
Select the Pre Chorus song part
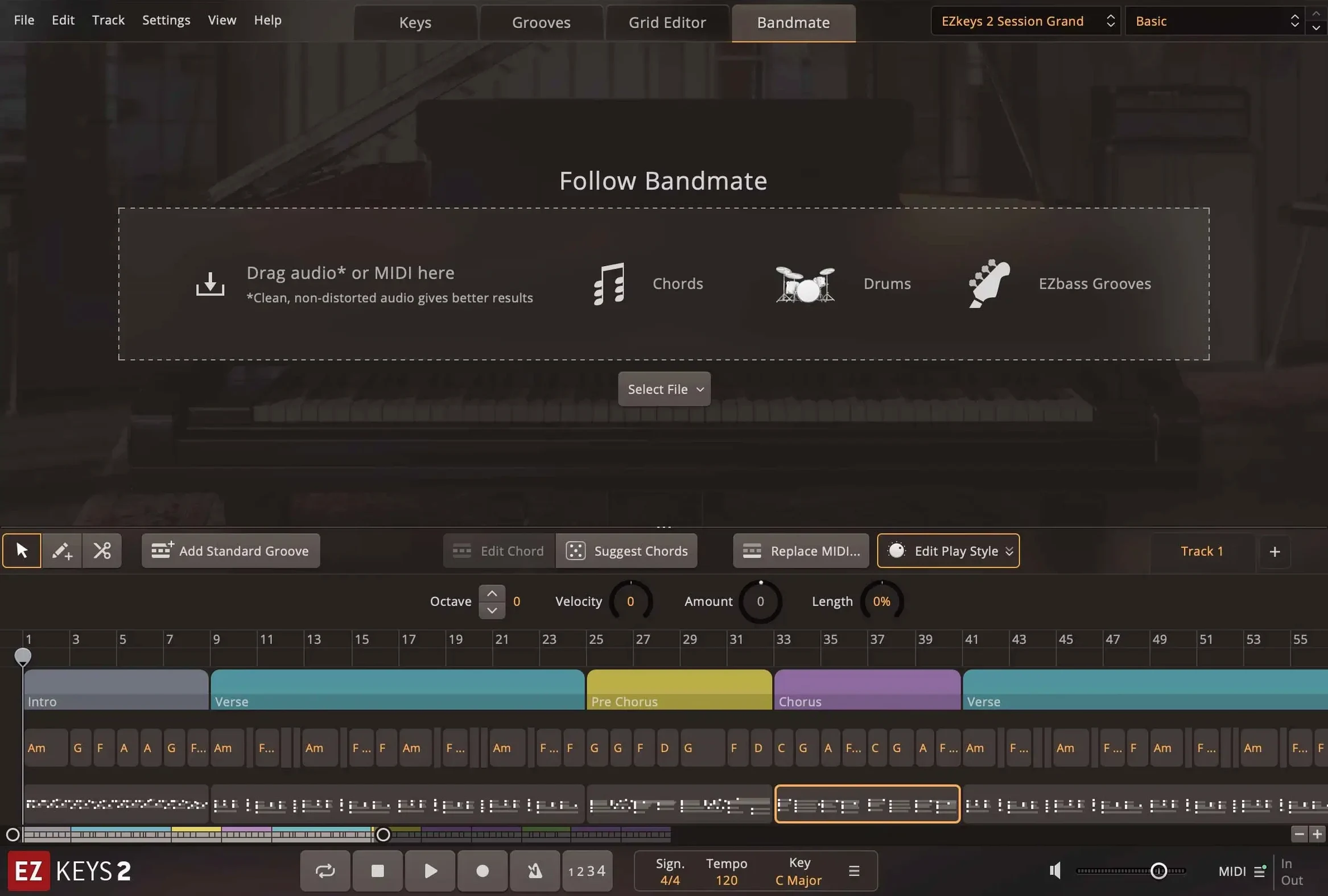[679, 689]
